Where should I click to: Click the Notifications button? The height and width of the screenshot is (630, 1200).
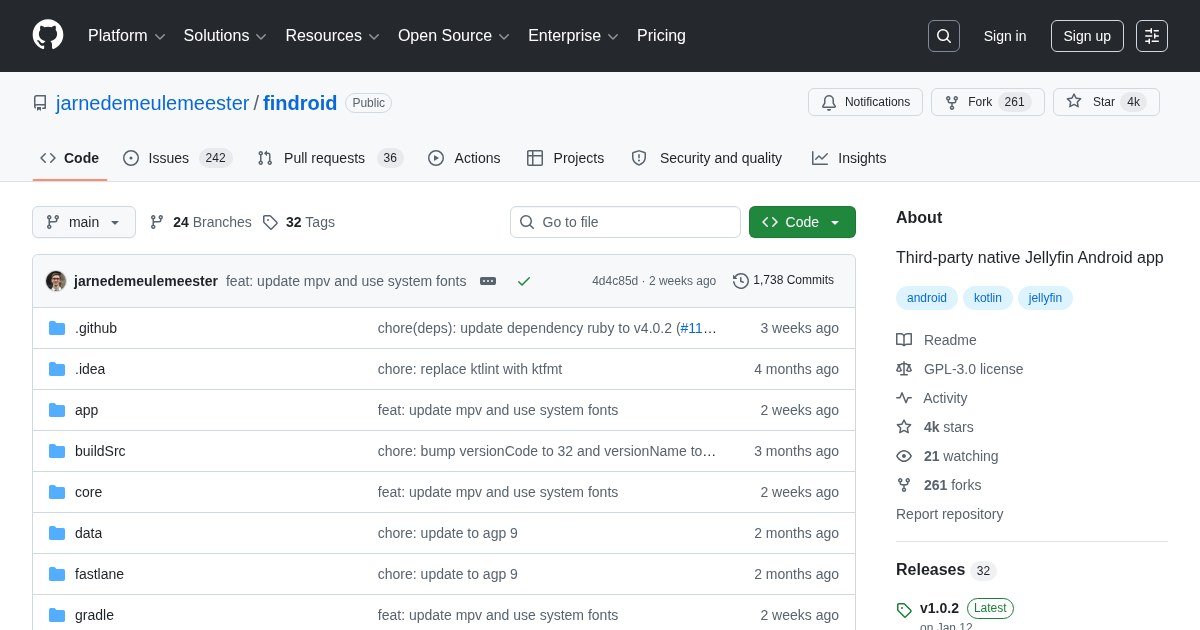tap(866, 102)
